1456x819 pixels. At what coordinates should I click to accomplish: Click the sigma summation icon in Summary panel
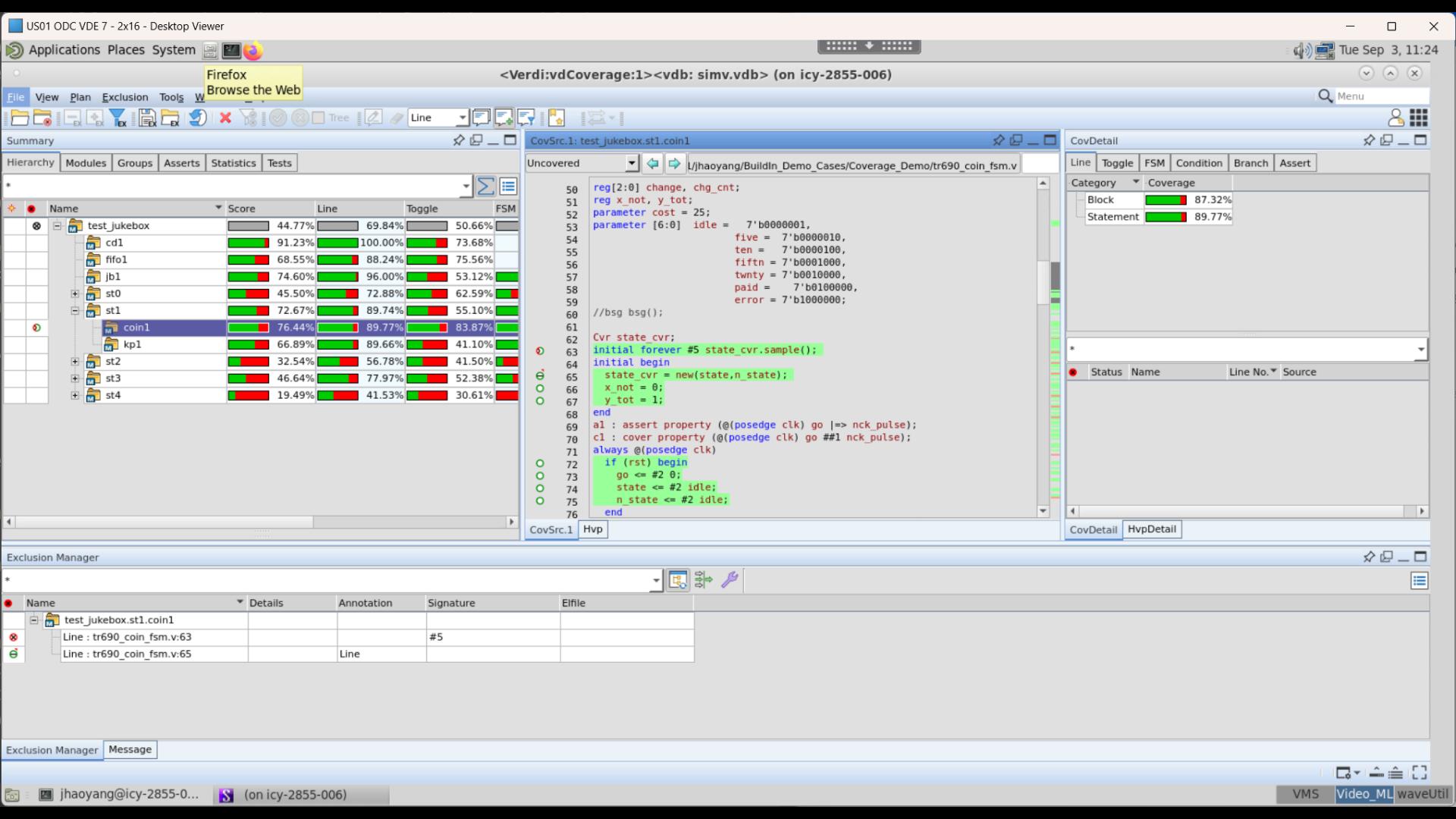click(x=486, y=186)
